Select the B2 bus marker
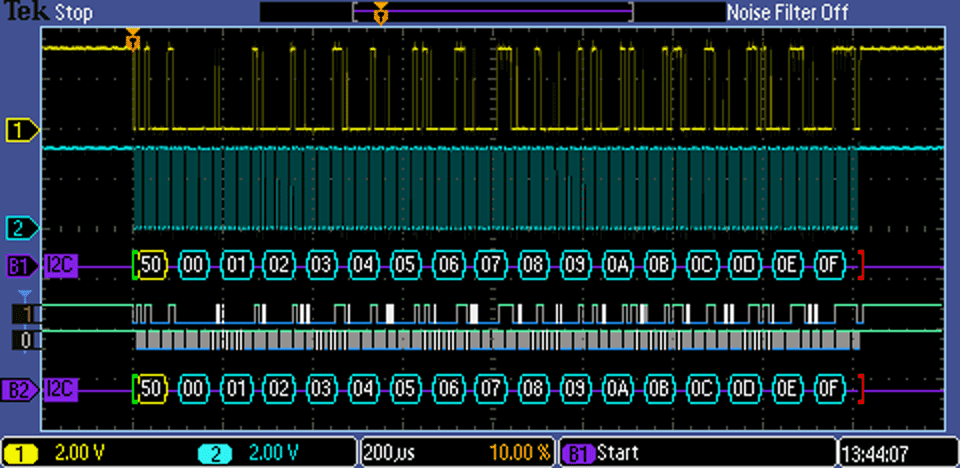This screenshot has height=468, width=960. (x=23, y=390)
